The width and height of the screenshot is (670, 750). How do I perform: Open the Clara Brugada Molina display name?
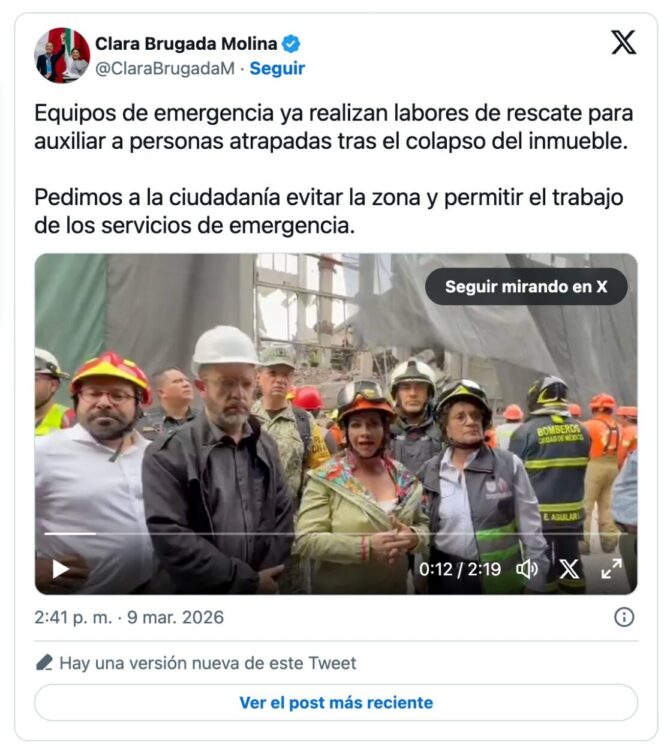click(x=186, y=44)
